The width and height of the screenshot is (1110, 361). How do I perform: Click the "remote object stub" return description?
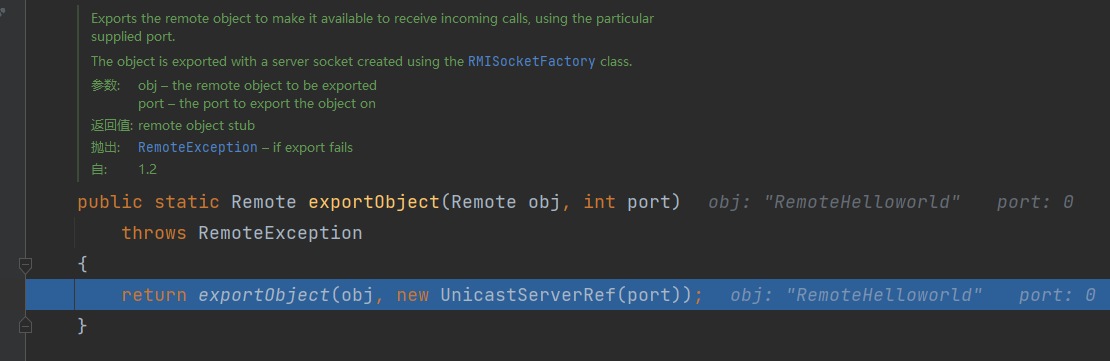(x=196, y=125)
